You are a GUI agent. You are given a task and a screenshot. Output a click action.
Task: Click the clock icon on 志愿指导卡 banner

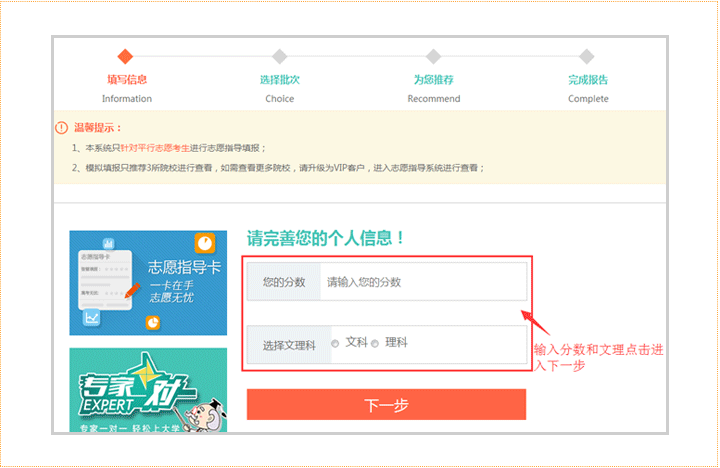pyautogui.click(x=205, y=243)
